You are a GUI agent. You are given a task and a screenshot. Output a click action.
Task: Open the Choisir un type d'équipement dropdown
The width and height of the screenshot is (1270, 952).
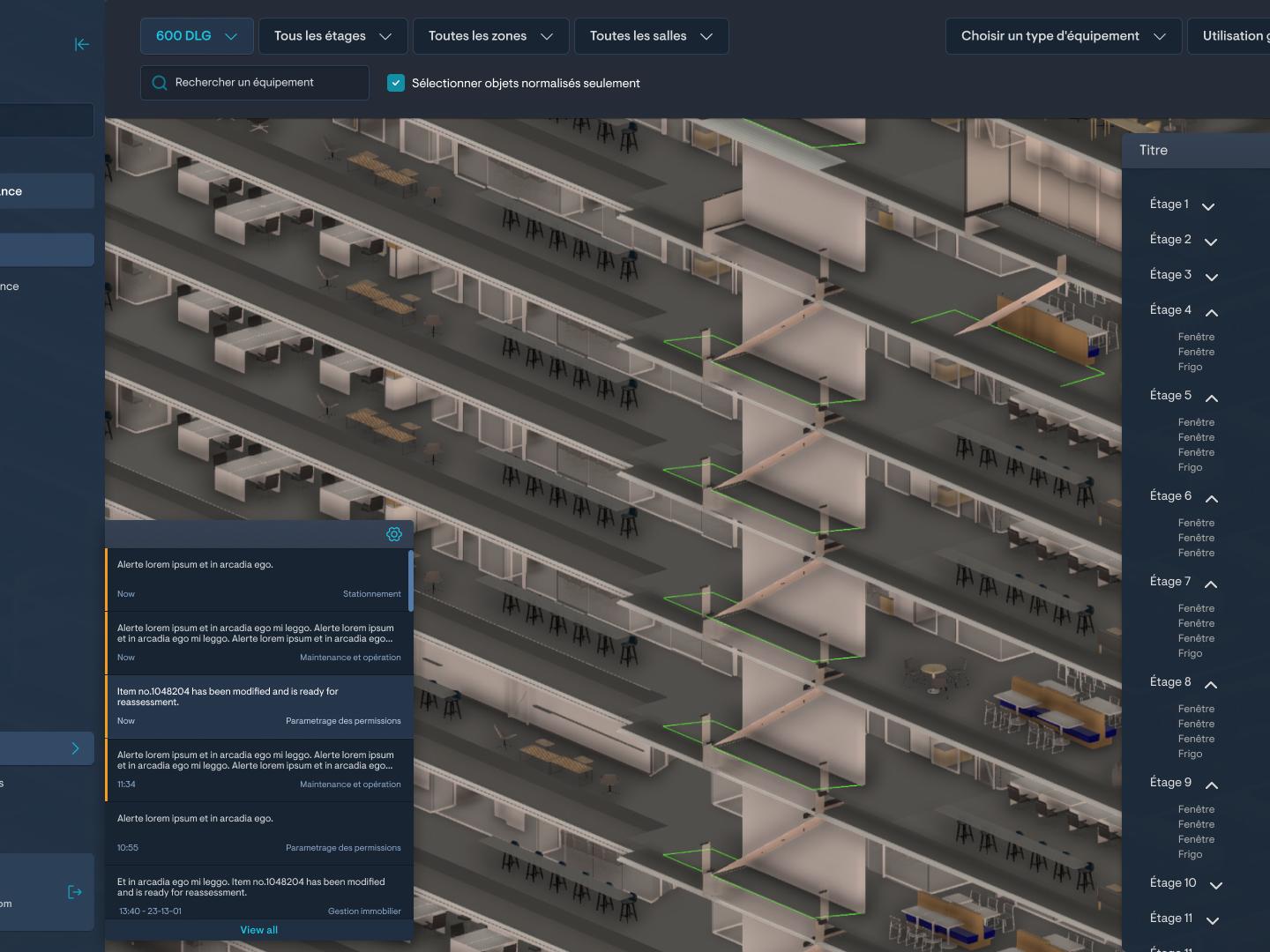click(1064, 36)
